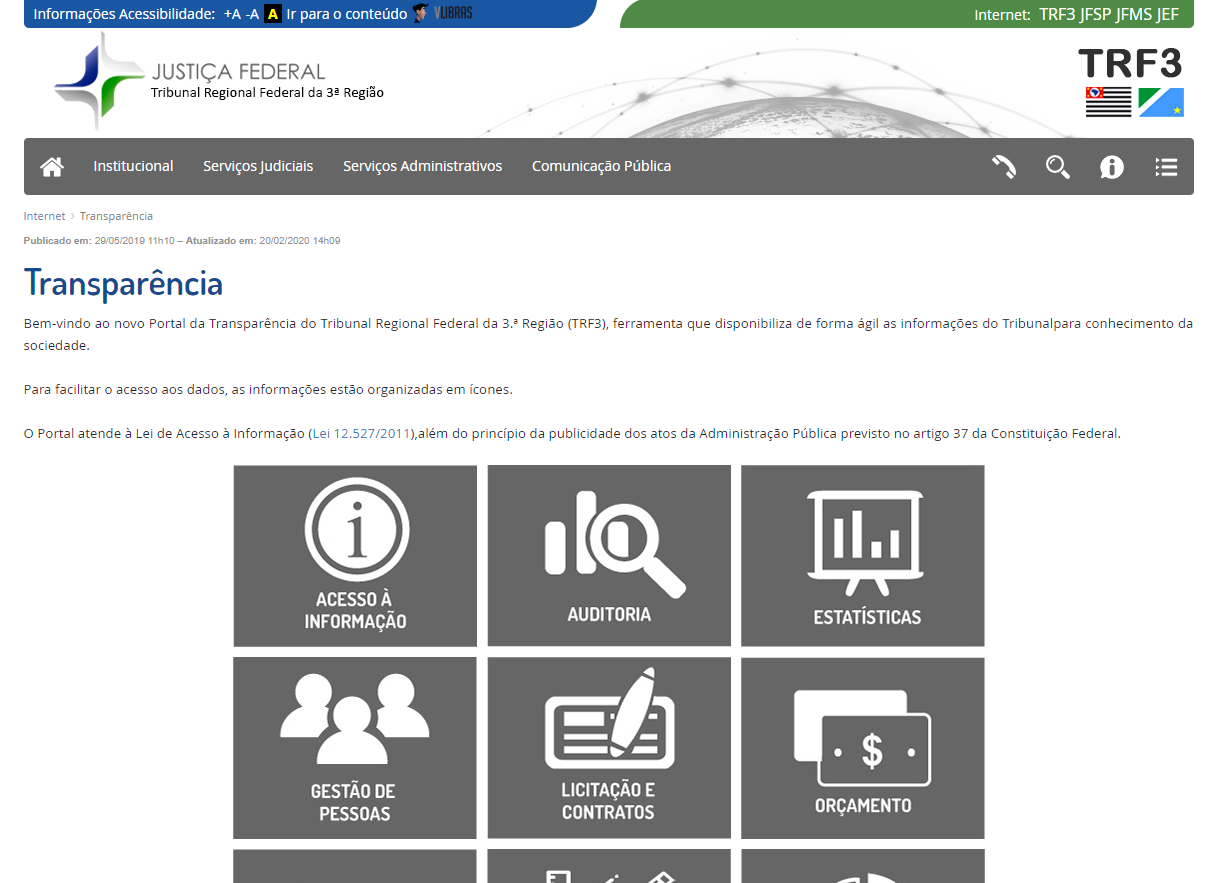This screenshot has height=883, width=1211.
Task: Open the Lei 12.527/2011 link
Action: click(x=362, y=433)
